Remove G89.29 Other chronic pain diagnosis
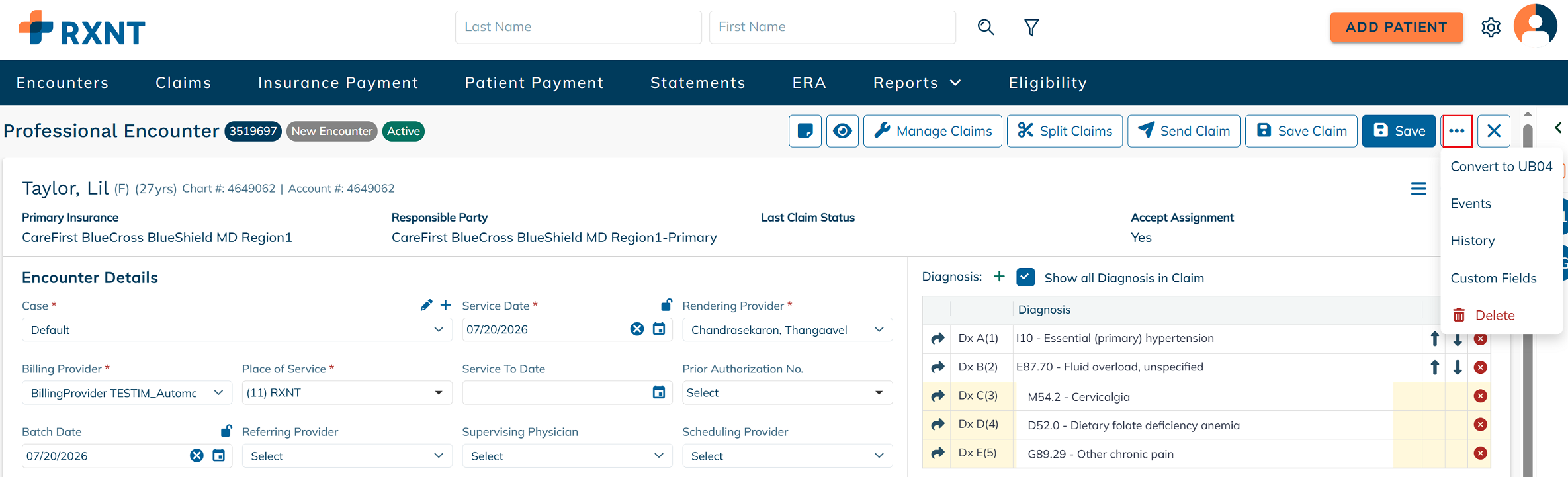The height and width of the screenshot is (477, 1568). click(1481, 453)
